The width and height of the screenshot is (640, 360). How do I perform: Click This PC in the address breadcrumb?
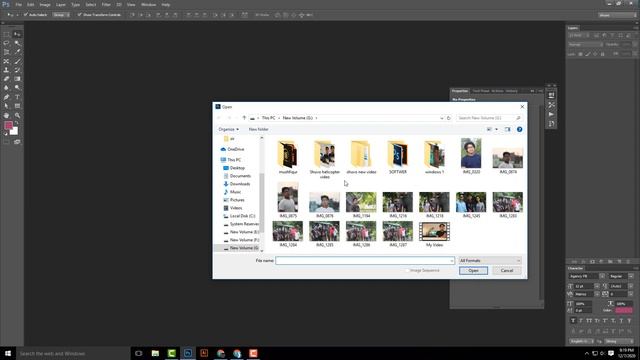(268, 118)
